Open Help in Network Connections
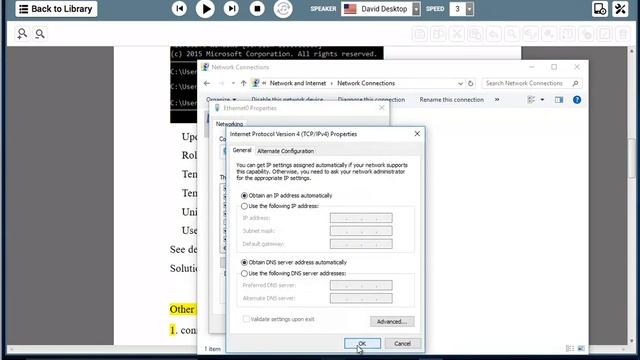This screenshot has height=360, width=640. [577, 100]
